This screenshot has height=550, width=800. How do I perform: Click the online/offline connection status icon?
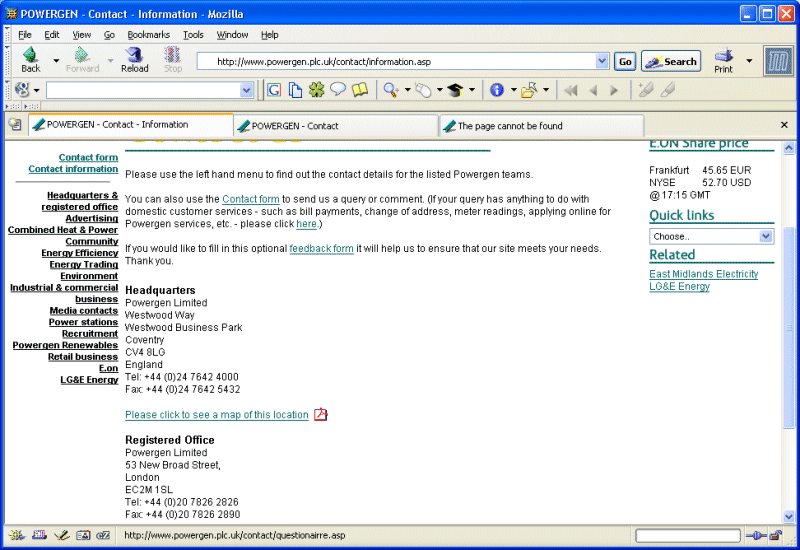(x=756, y=535)
